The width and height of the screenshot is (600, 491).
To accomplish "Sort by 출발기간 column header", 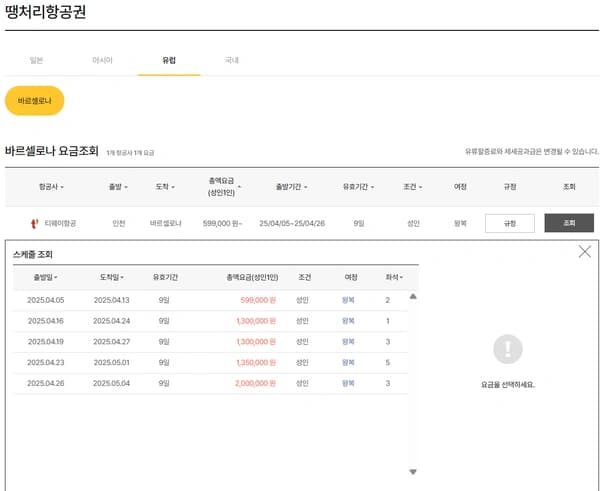I will [292, 187].
